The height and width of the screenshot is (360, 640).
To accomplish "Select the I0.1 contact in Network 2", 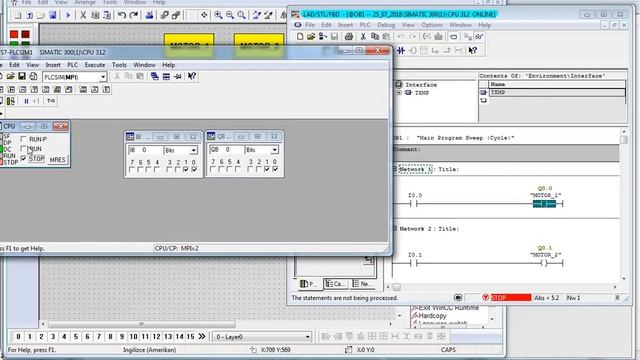I will tap(413, 263).
